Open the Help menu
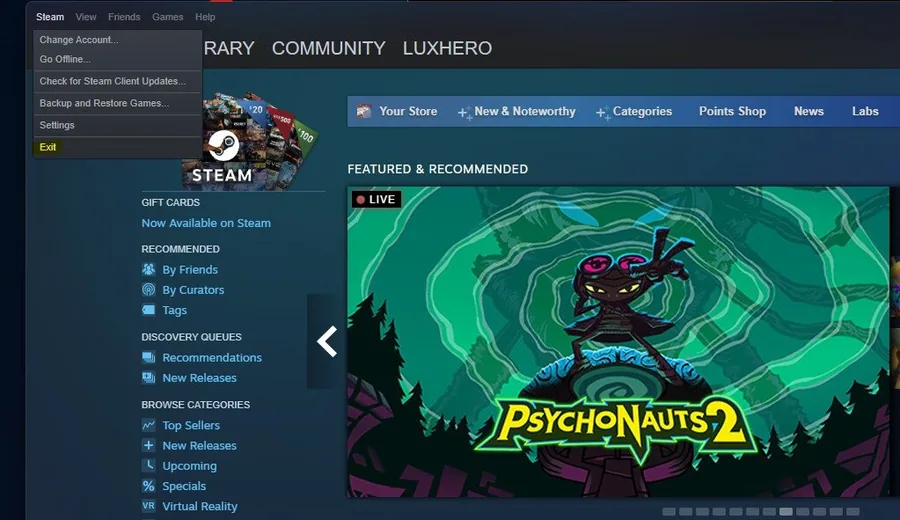Screen dimensions: 900x520 coord(205,17)
